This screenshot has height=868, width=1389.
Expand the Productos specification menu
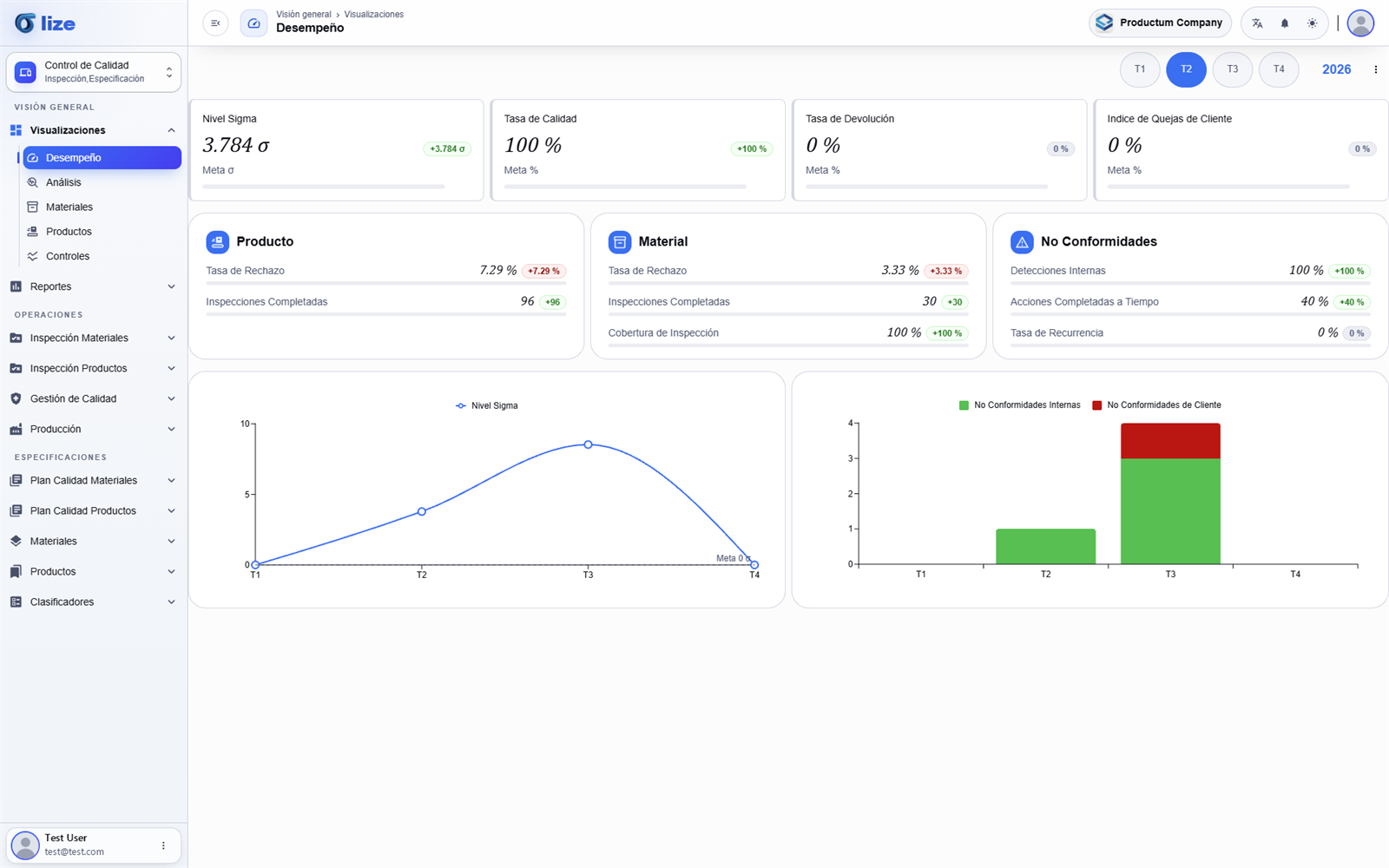pos(94,571)
